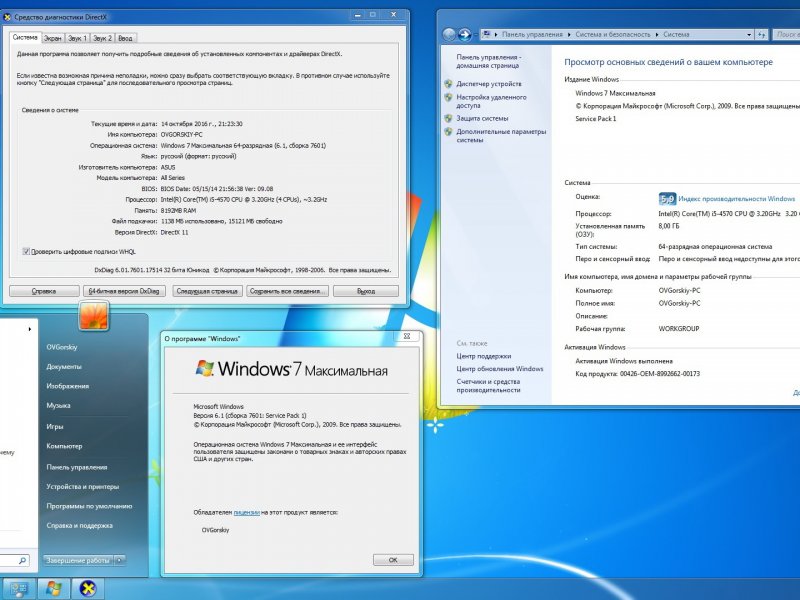Viewport: 800px width, 600px height.
Task: Click the 'Service Pack 1' text in System window
Action: coord(596,118)
